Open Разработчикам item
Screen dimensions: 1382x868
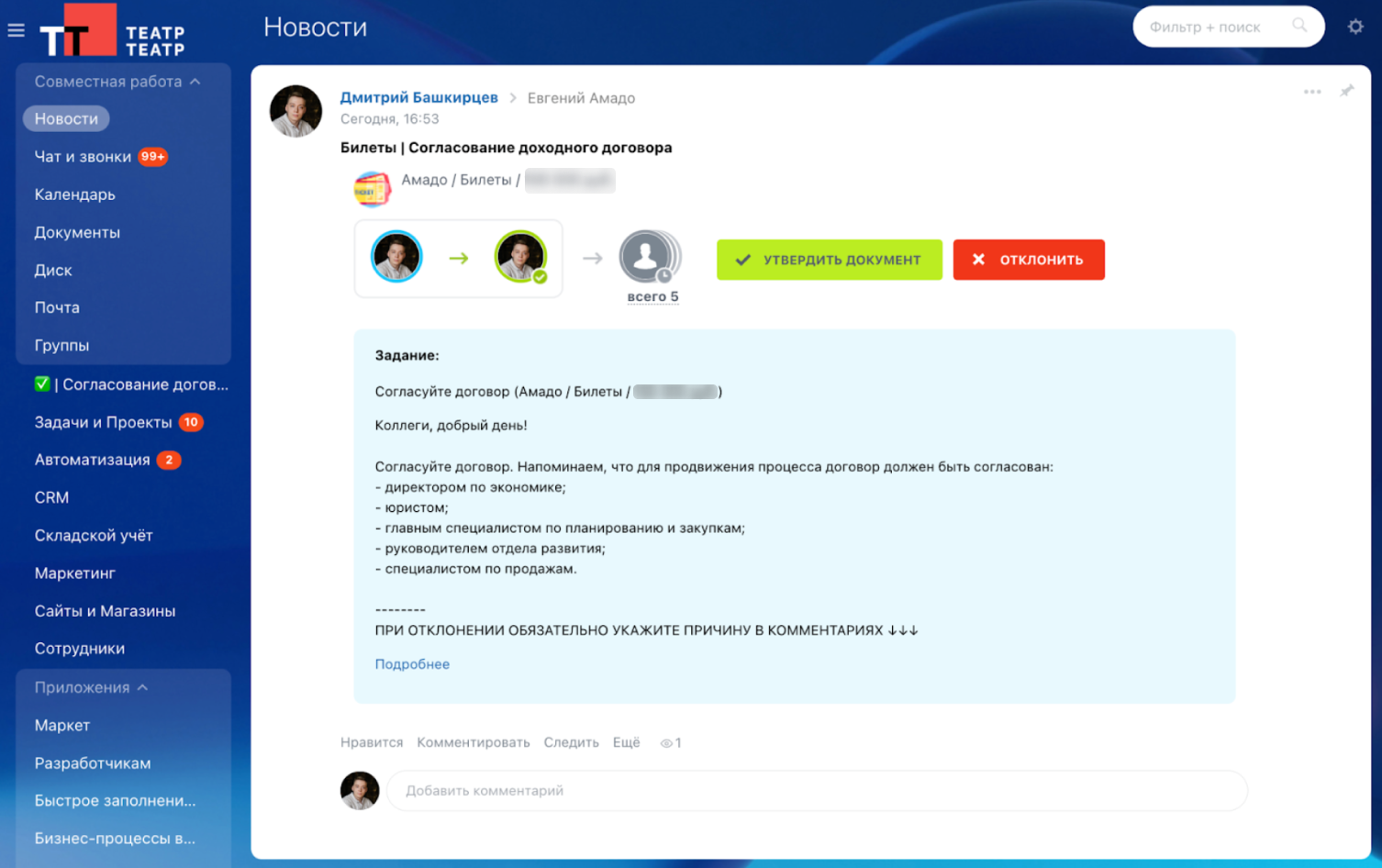pos(93,762)
